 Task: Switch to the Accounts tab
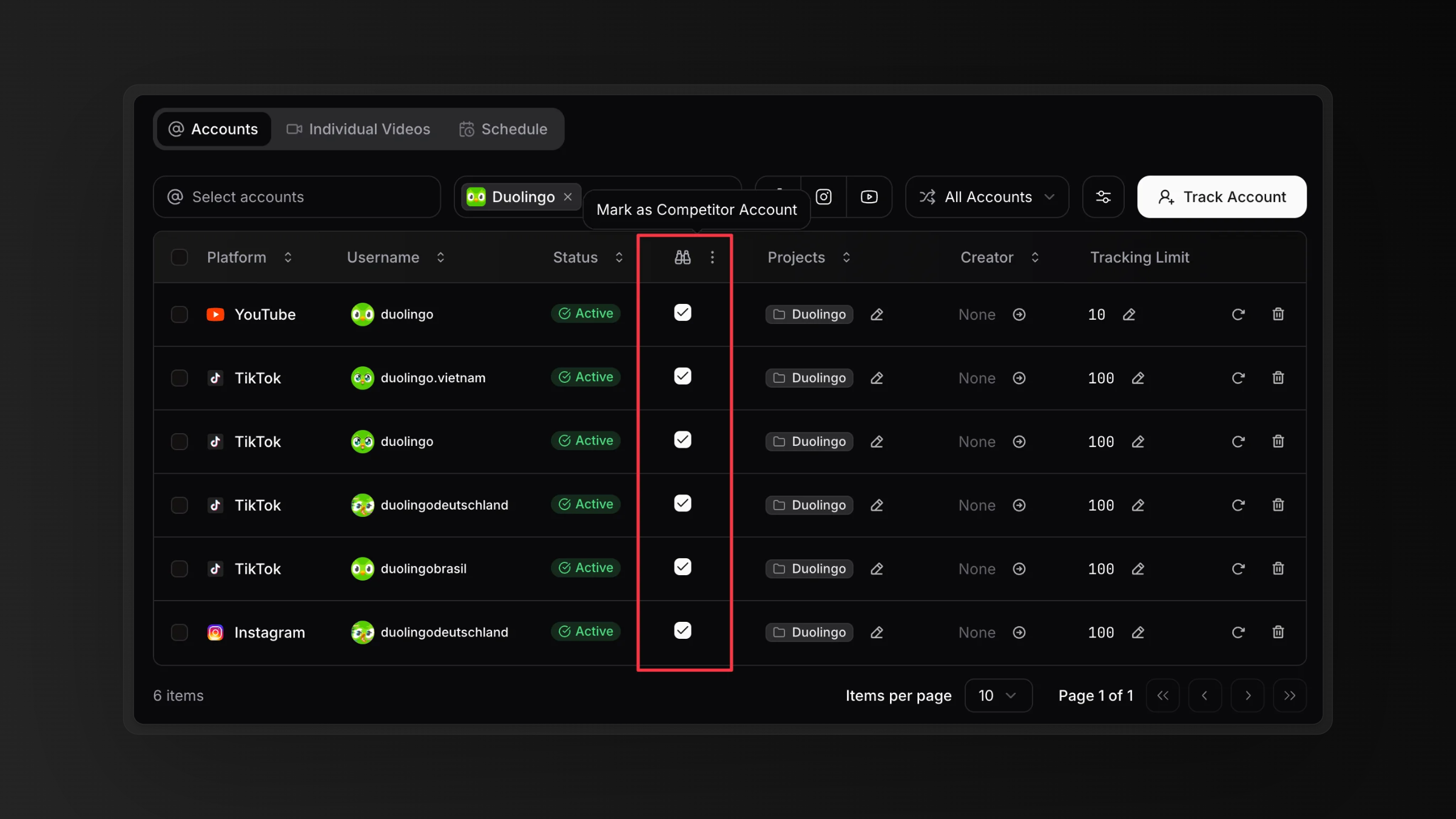[x=214, y=129]
